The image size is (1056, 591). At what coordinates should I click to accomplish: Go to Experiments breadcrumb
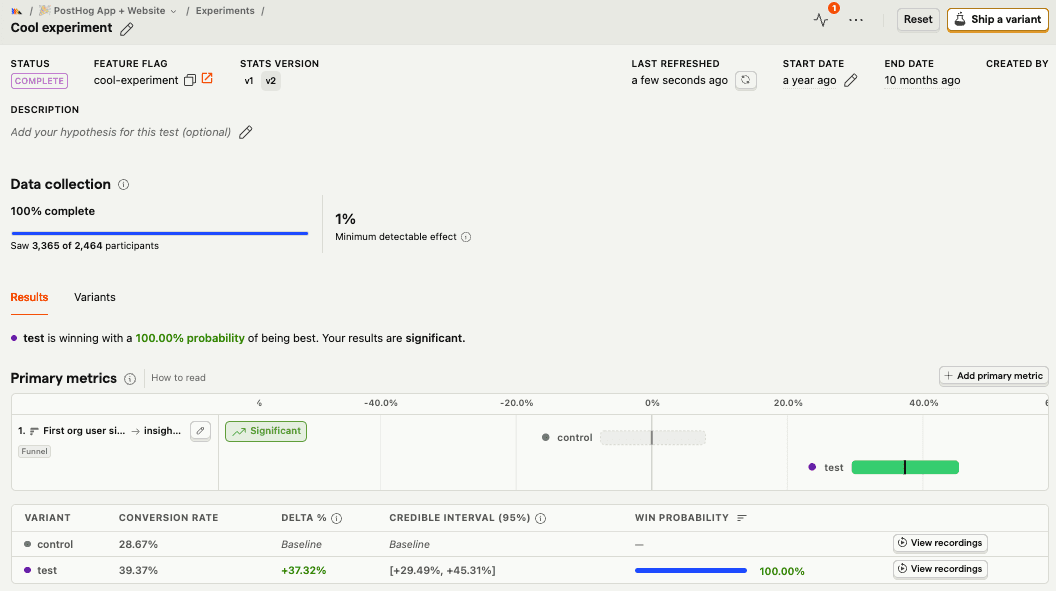point(225,11)
